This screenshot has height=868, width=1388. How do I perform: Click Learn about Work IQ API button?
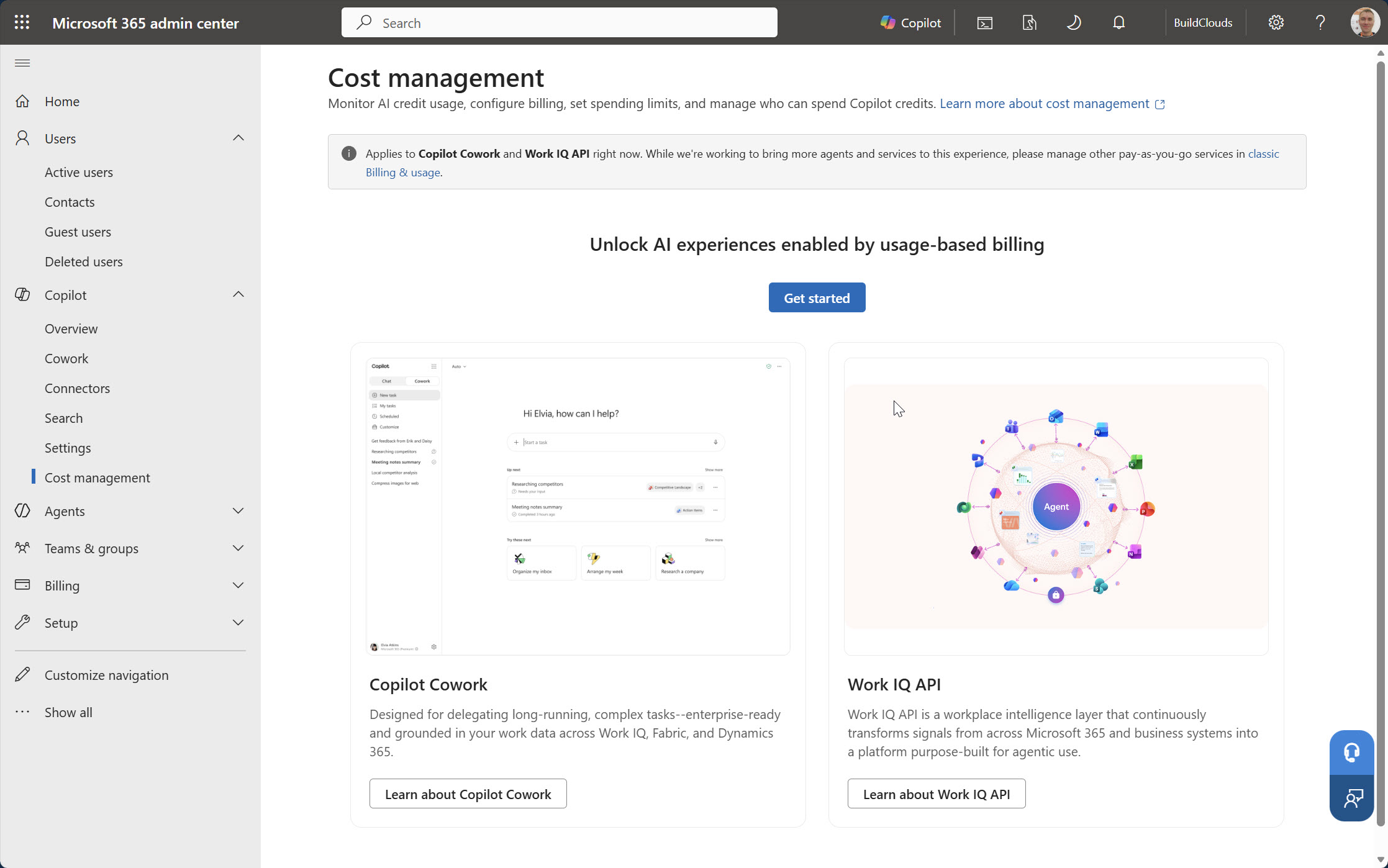[937, 793]
